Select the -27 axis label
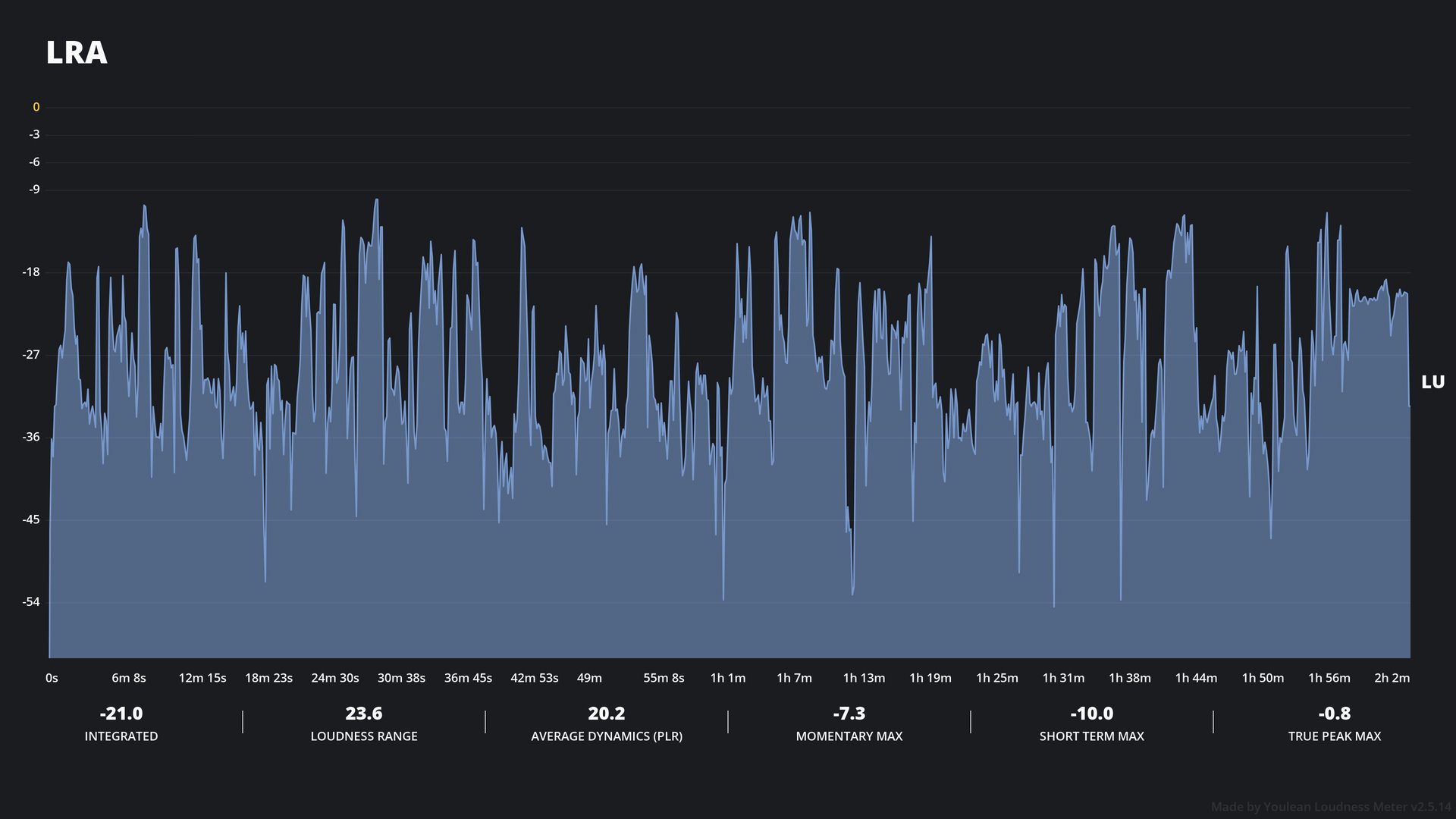Viewport: 1456px width, 819px height. point(31,355)
